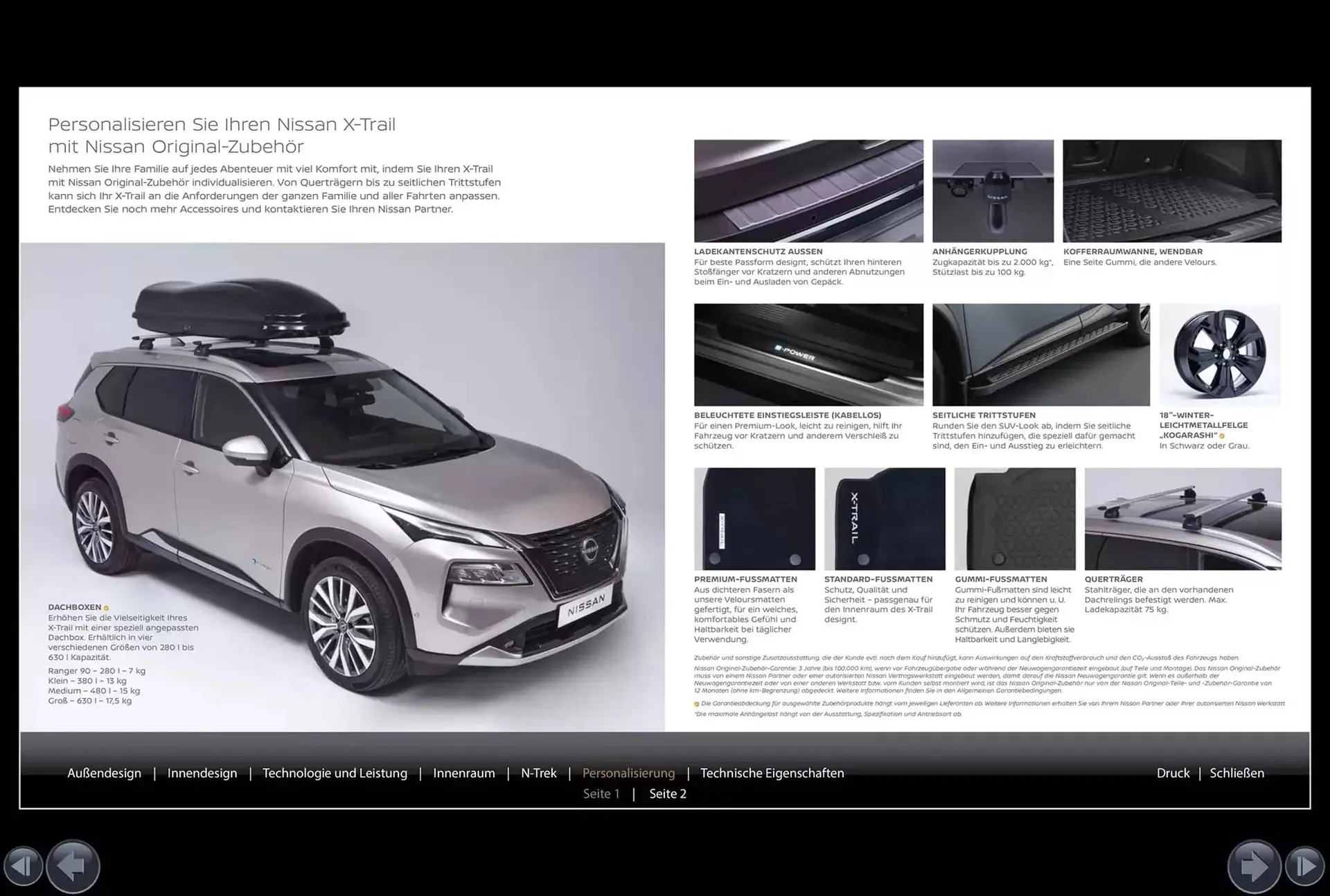Click the 'Personalisieren Sie Ihren Nissan X-Trail' headline

point(222,125)
